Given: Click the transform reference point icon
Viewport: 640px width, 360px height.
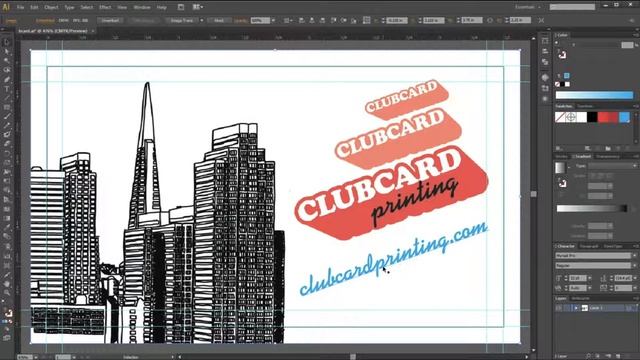Looking at the screenshot, I should (367, 20).
